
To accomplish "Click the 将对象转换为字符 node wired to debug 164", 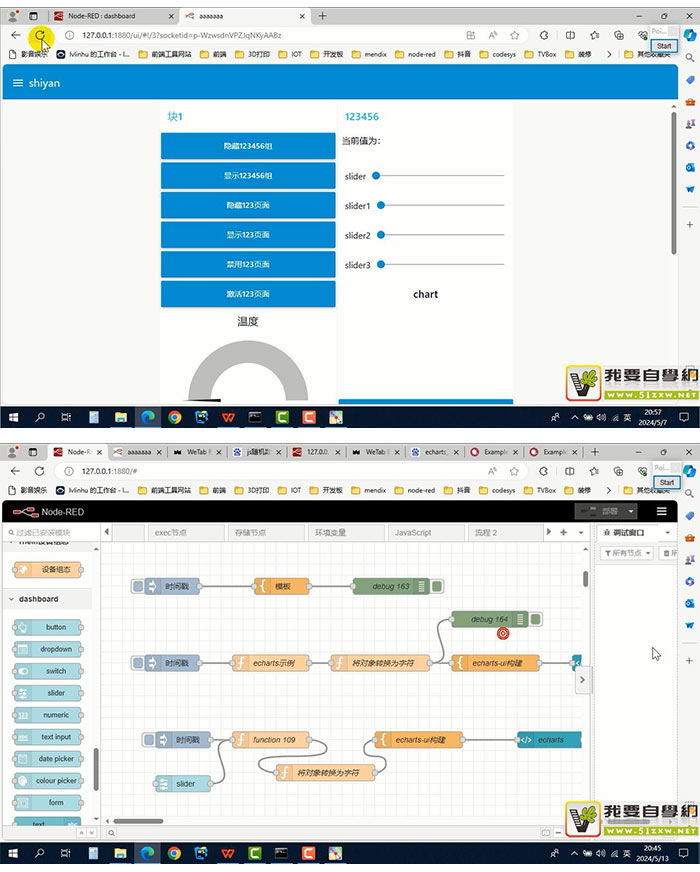I will (x=381, y=663).
